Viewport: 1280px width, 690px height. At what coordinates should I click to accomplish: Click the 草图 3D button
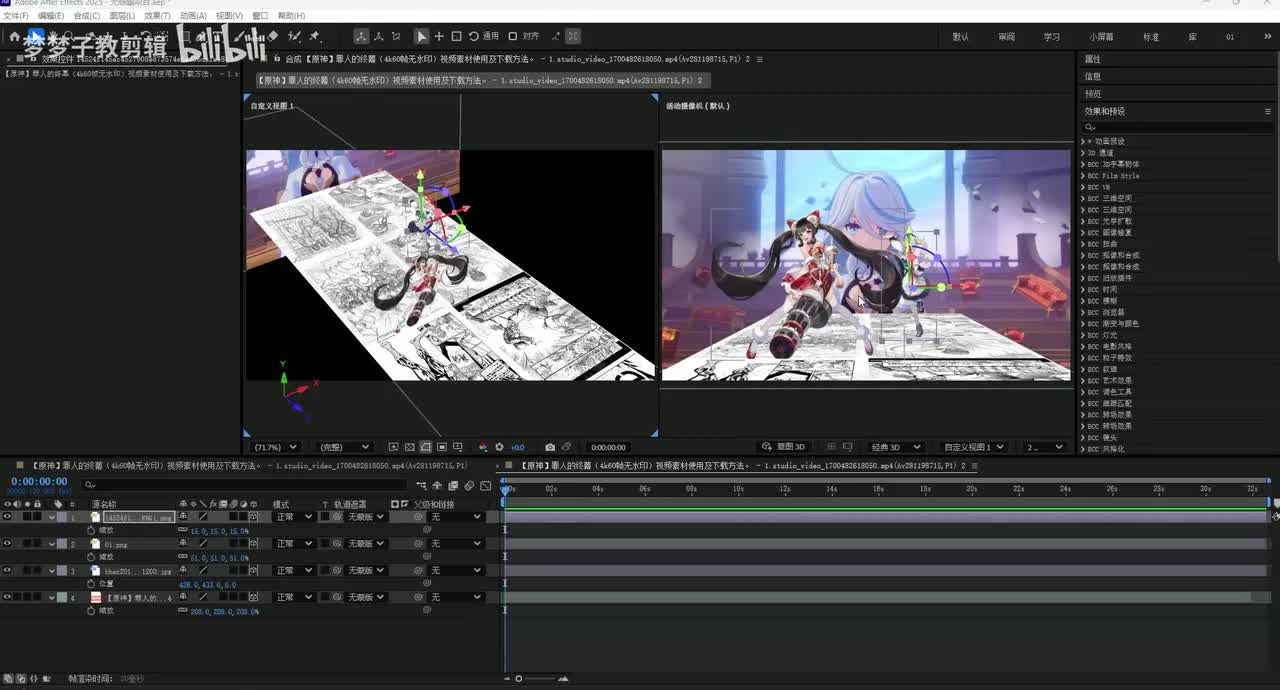[783, 447]
